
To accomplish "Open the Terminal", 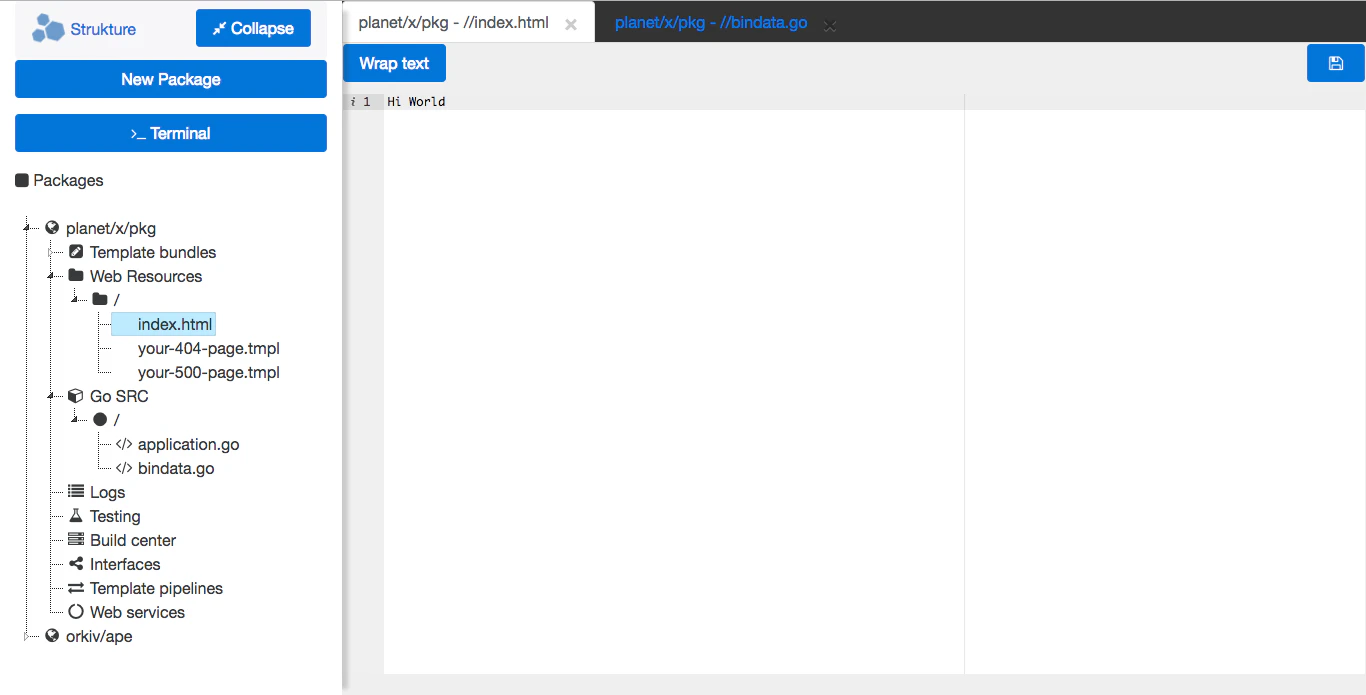I will click(170, 132).
